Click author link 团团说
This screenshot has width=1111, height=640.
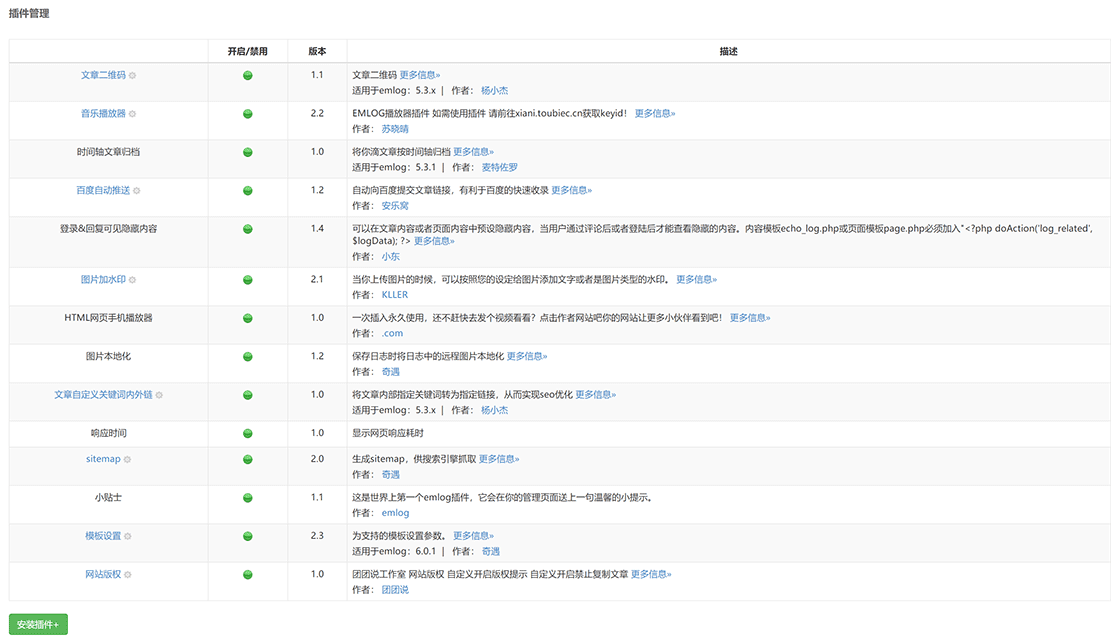pyautogui.click(x=394, y=589)
